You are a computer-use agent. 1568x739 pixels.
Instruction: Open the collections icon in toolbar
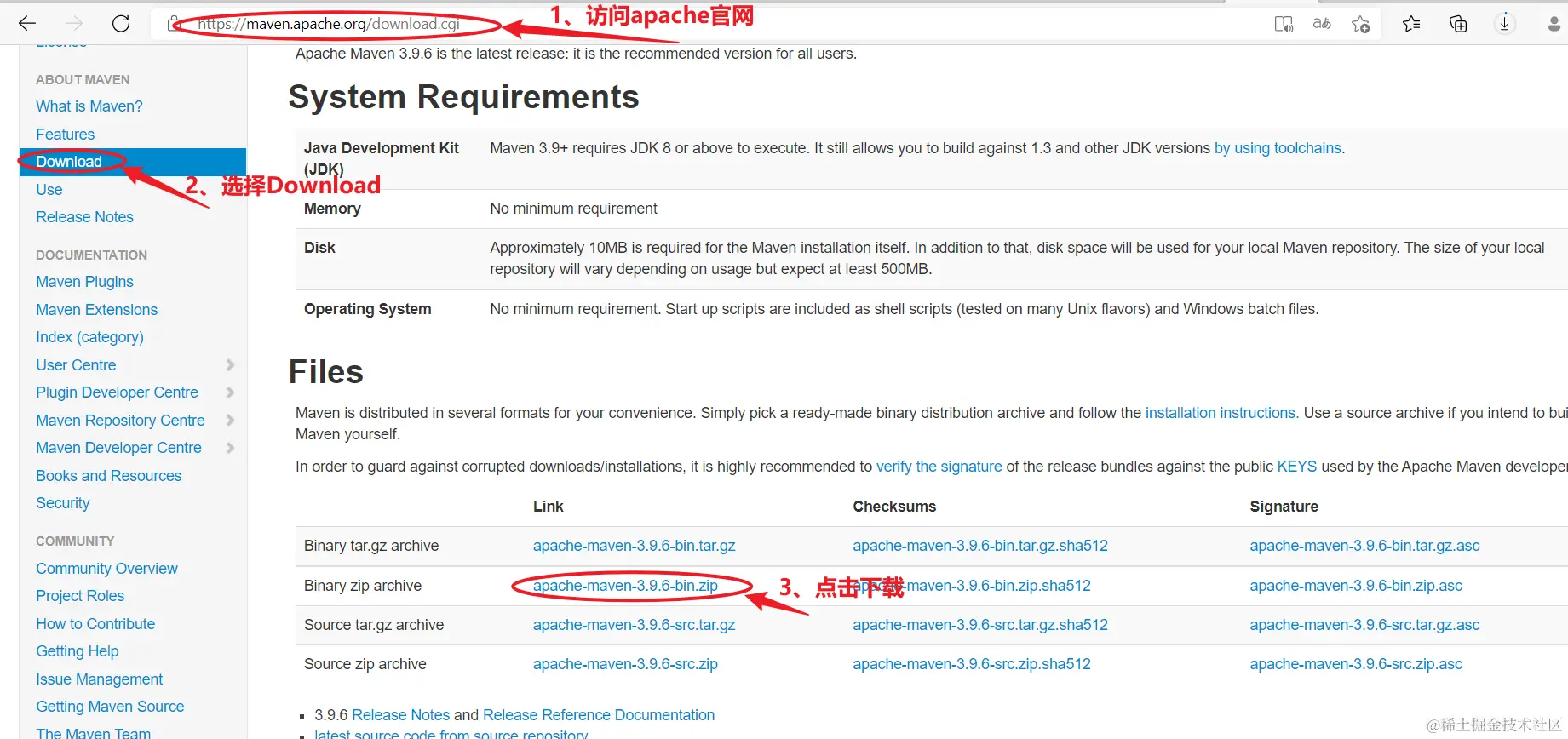pyautogui.click(x=1458, y=24)
